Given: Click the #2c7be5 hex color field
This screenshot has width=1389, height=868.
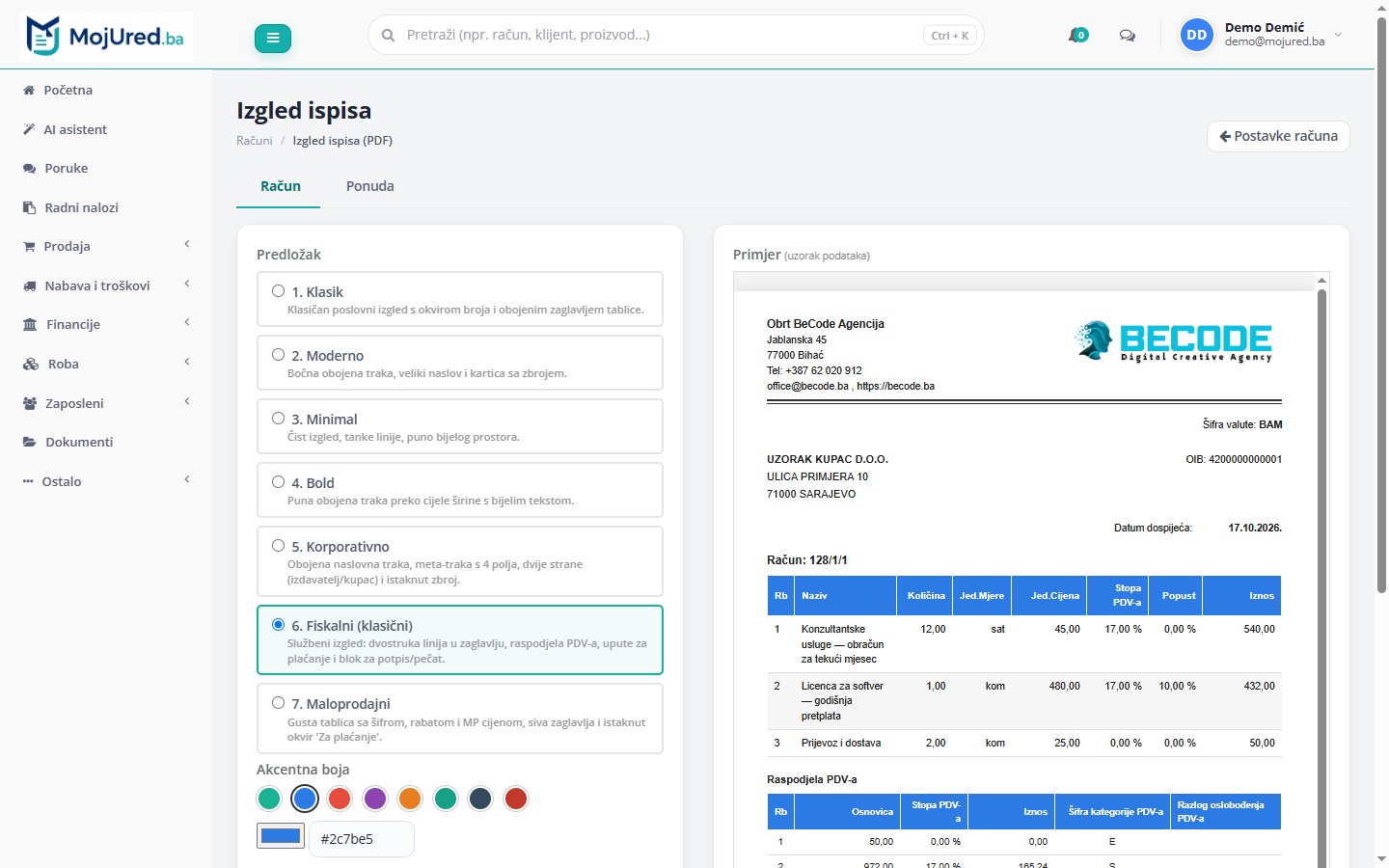Looking at the screenshot, I should point(362,839).
